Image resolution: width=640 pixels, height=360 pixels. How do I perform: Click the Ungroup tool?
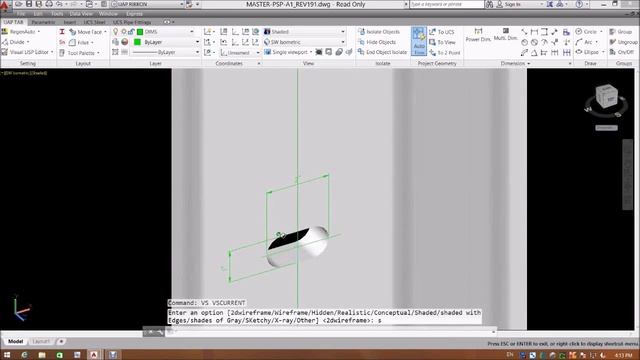(624, 42)
